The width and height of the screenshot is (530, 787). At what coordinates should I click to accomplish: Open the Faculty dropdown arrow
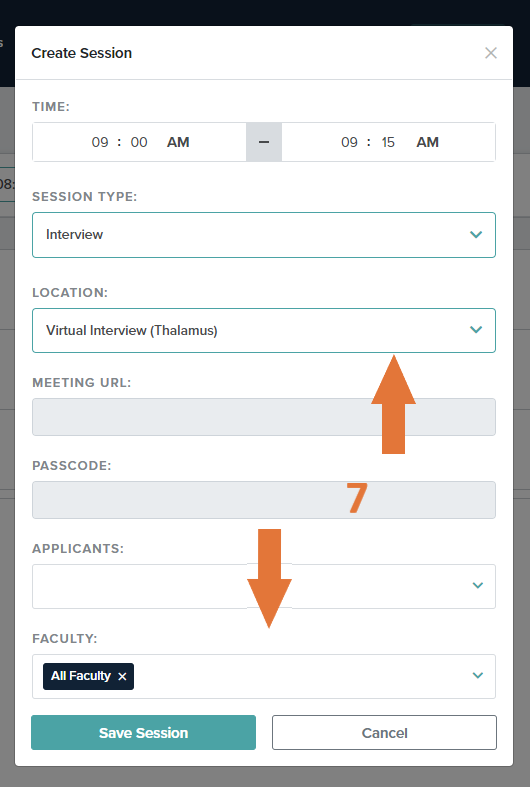tap(478, 676)
